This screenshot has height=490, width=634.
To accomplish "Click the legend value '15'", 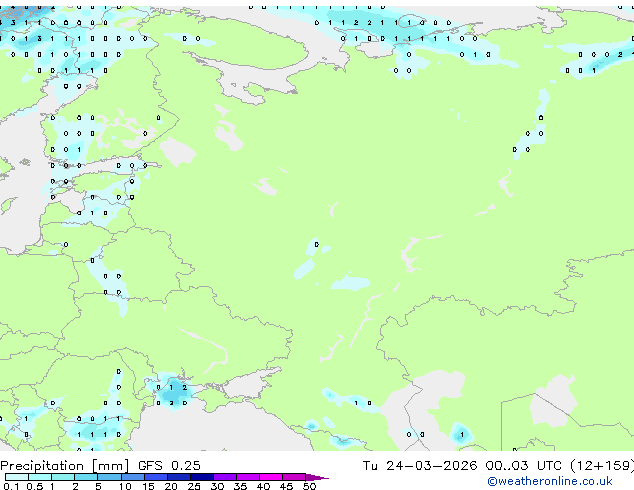I will coord(148,486).
